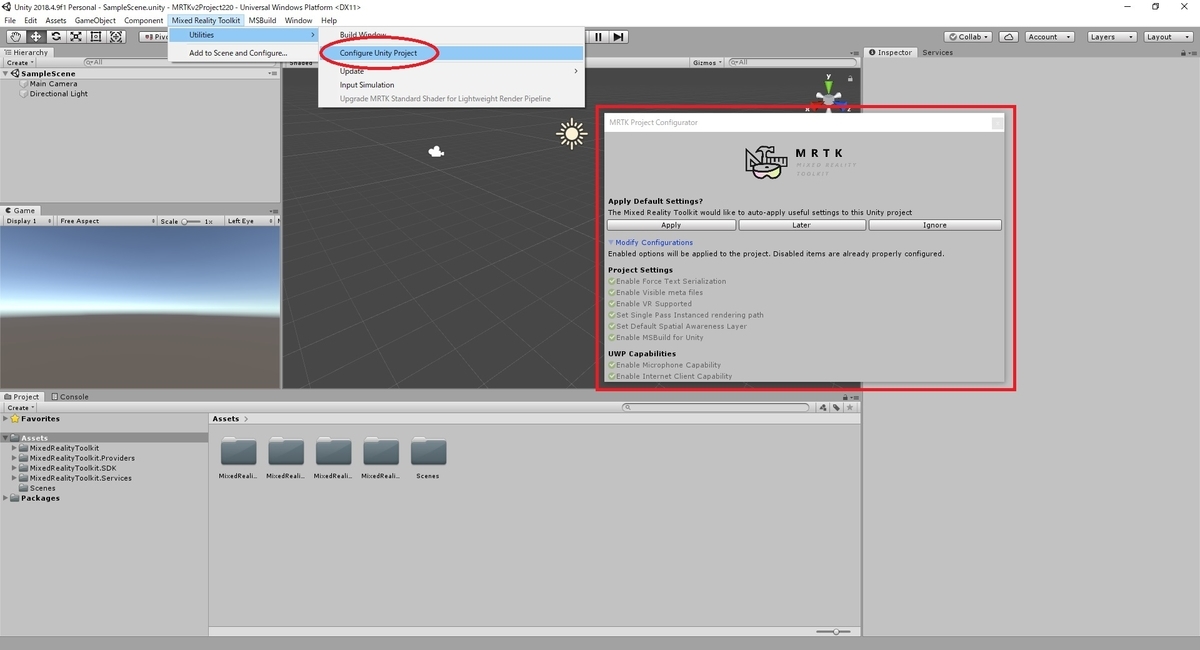This screenshot has width=1200, height=650.
Task: Expand the Favorites tree node
Action: coord(6,419)
